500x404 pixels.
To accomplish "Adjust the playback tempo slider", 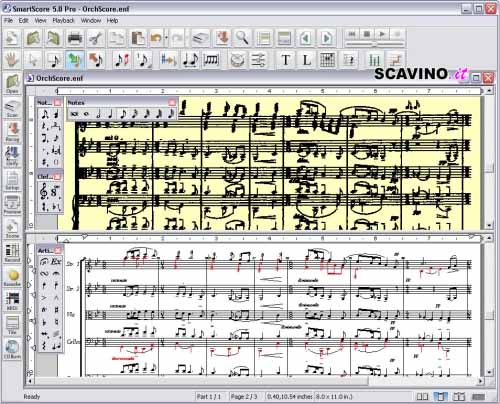I will (x=375, y=44).
